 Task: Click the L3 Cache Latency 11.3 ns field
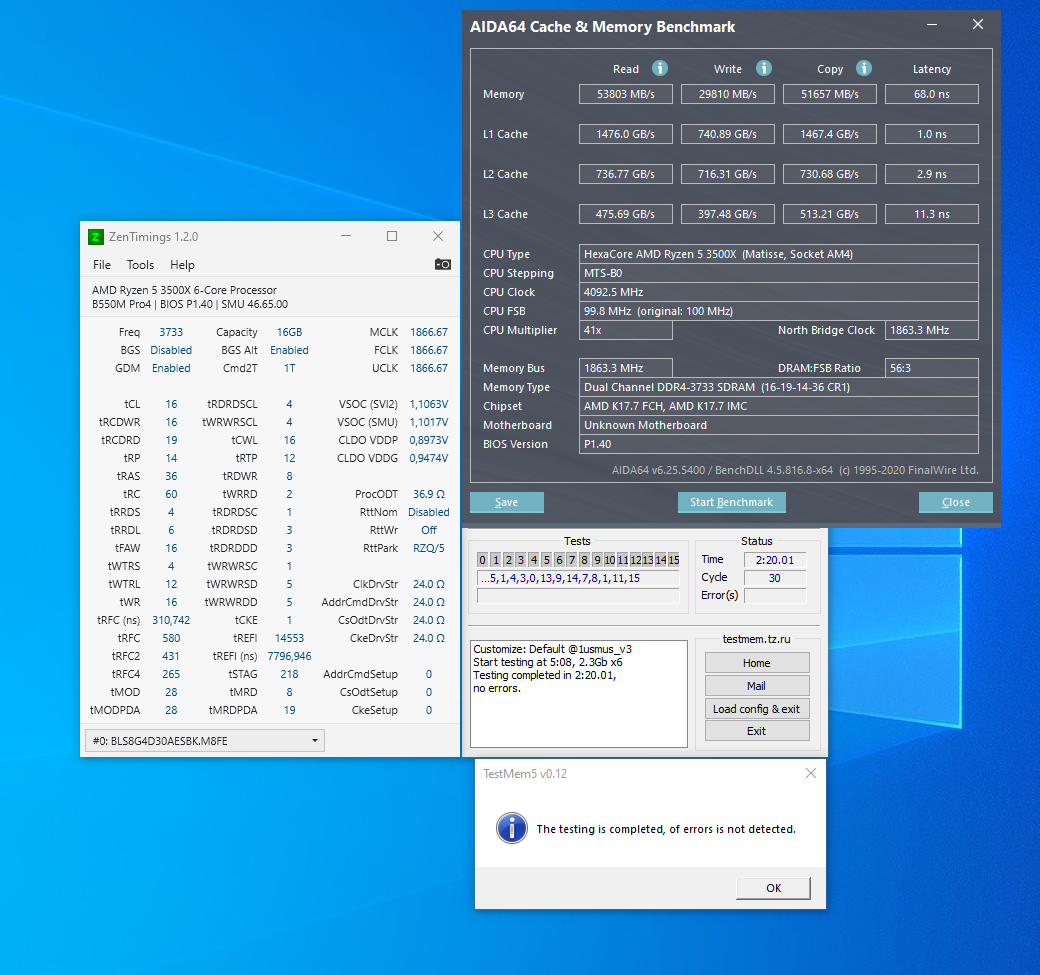coord(932,214)
